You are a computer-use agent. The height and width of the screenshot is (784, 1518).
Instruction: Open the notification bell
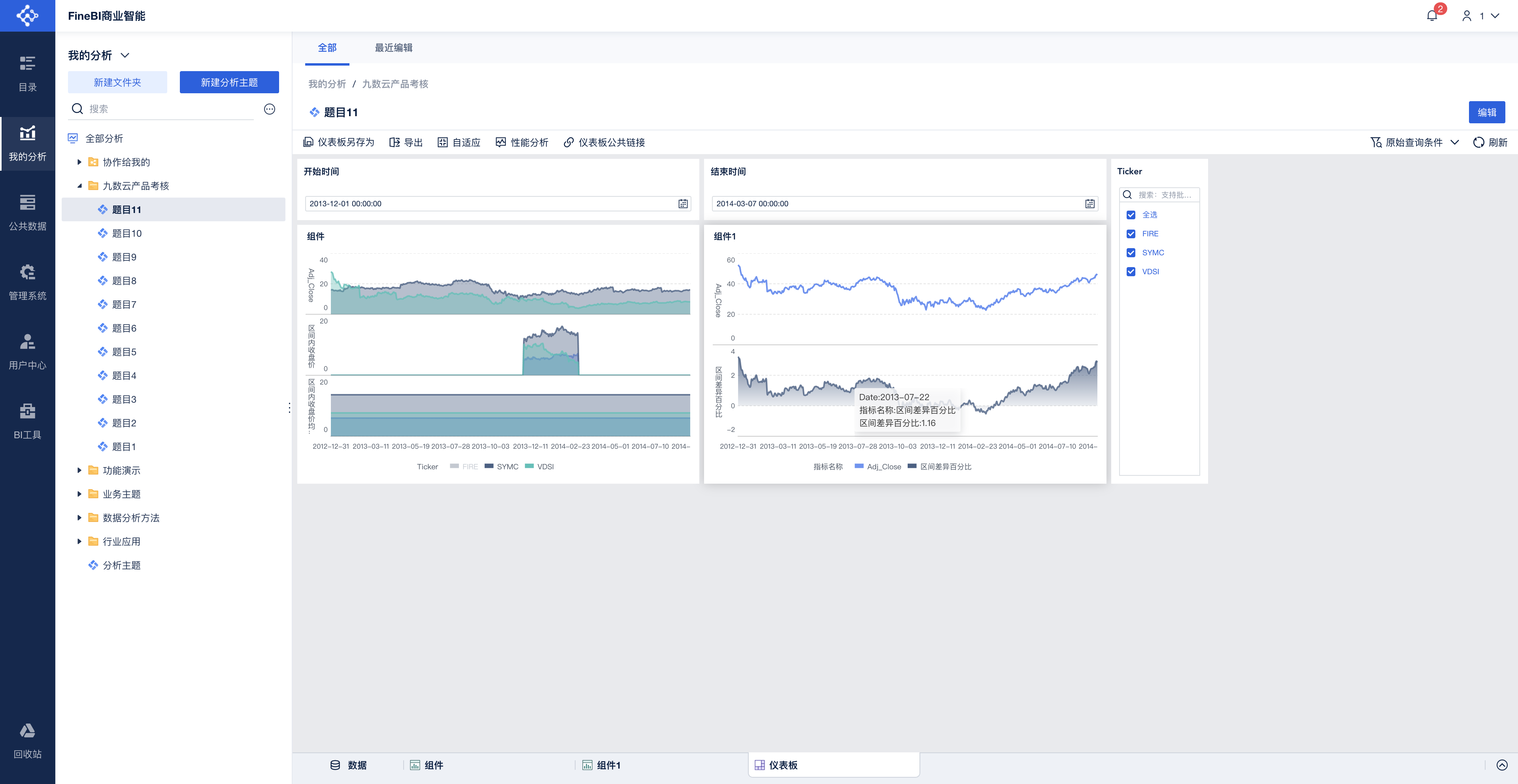1432,16
